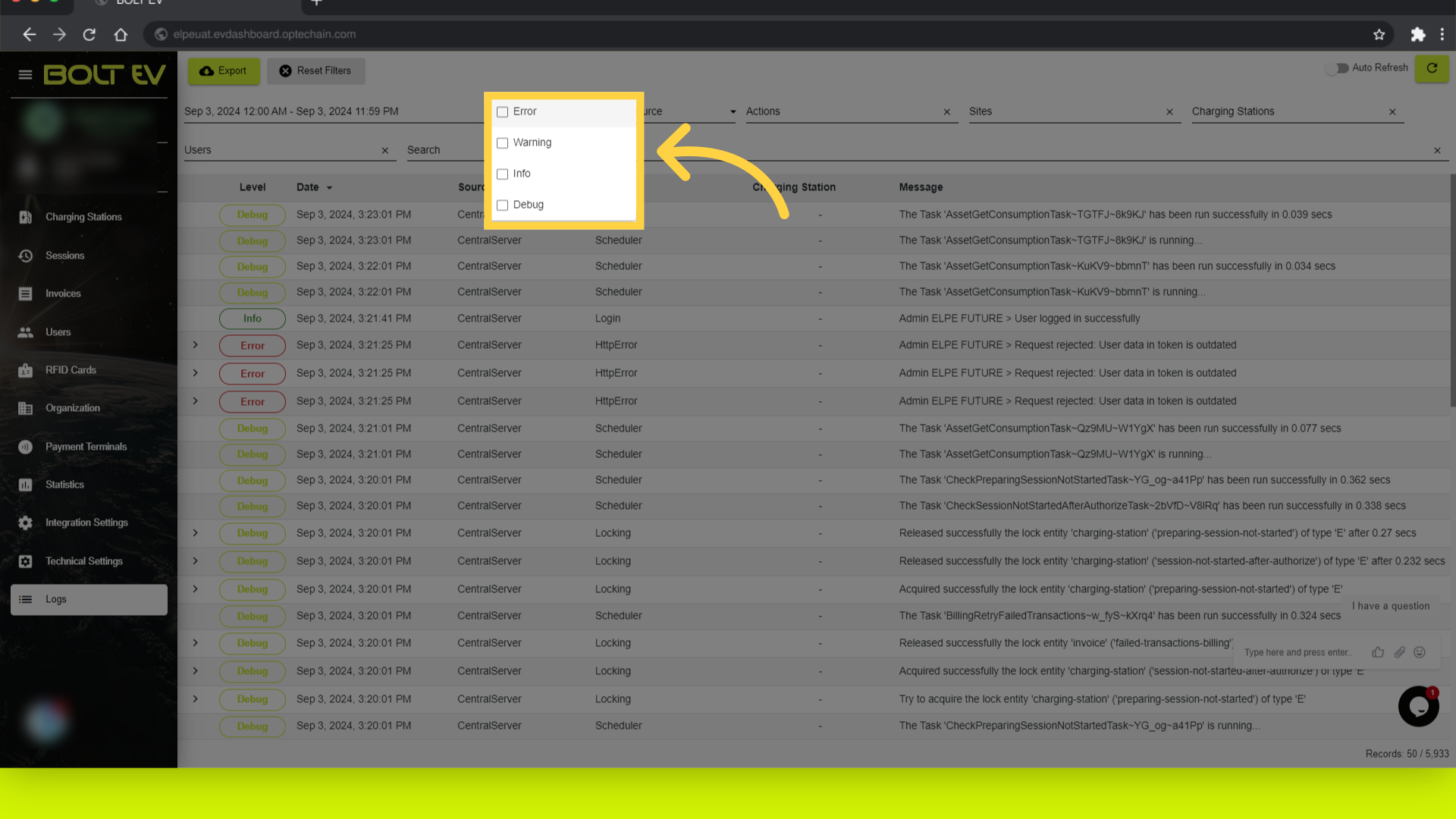Screen dimensions: 1456x819
Task: Click the browser extensions puzzle icon
Action: tap(1417, 34)
